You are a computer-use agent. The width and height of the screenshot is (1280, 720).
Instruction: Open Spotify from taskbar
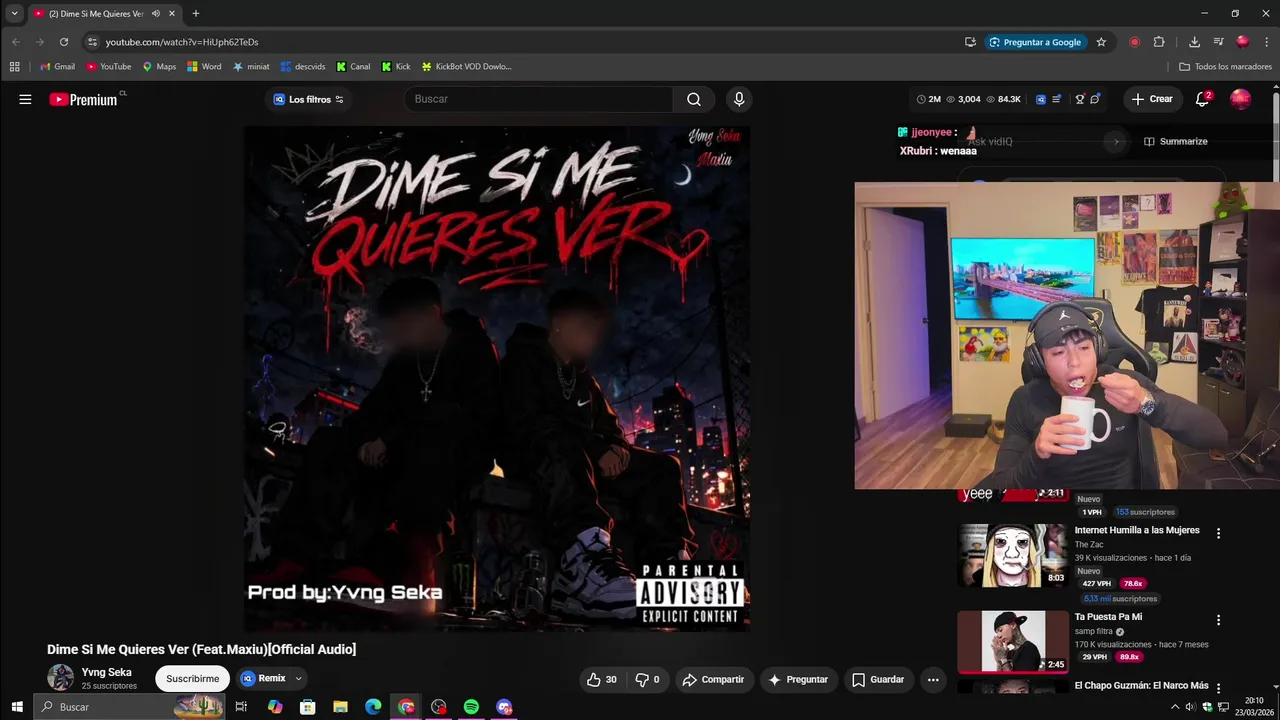471,707
